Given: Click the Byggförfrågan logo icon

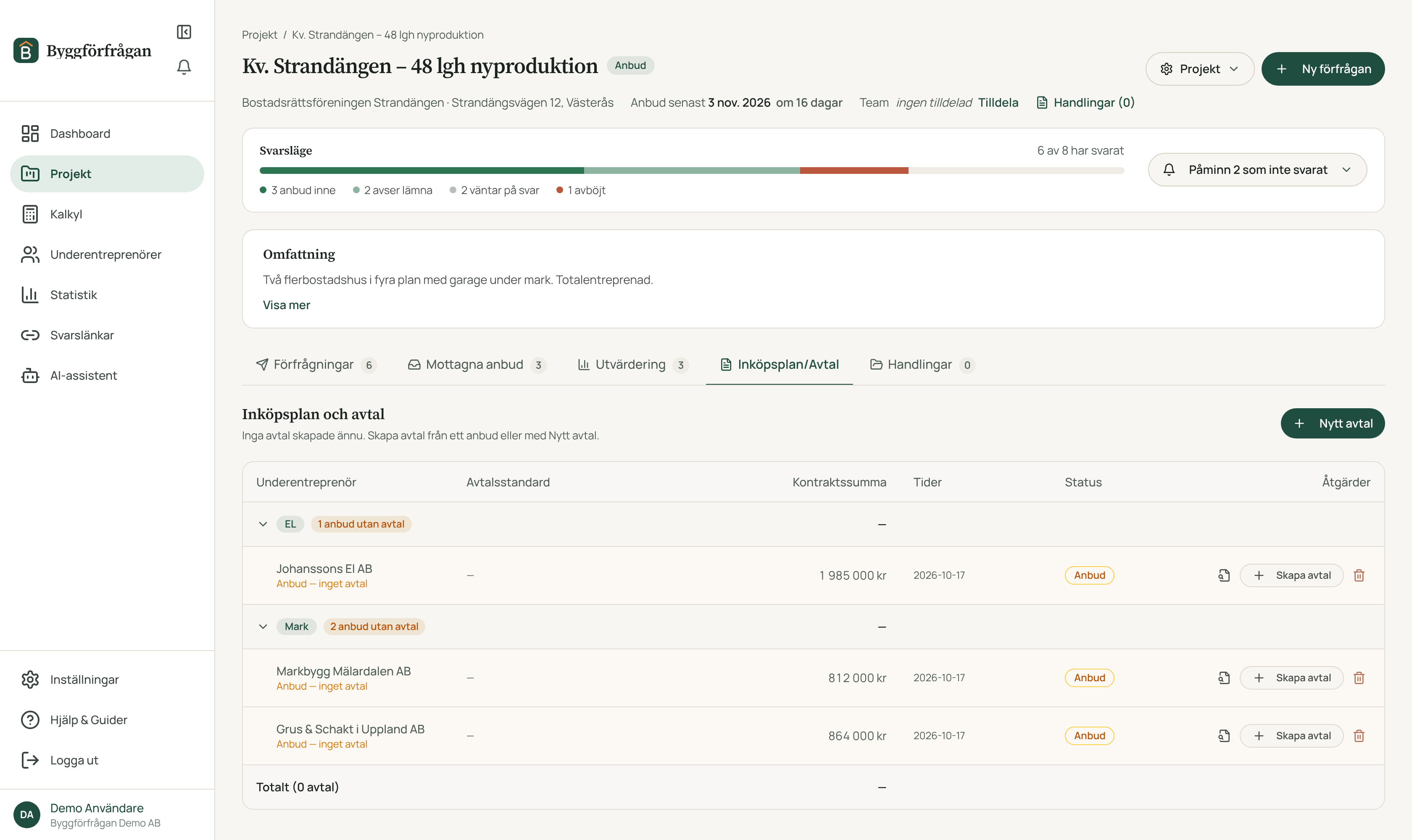Looking at the screenshot, I should pos(26,50).
